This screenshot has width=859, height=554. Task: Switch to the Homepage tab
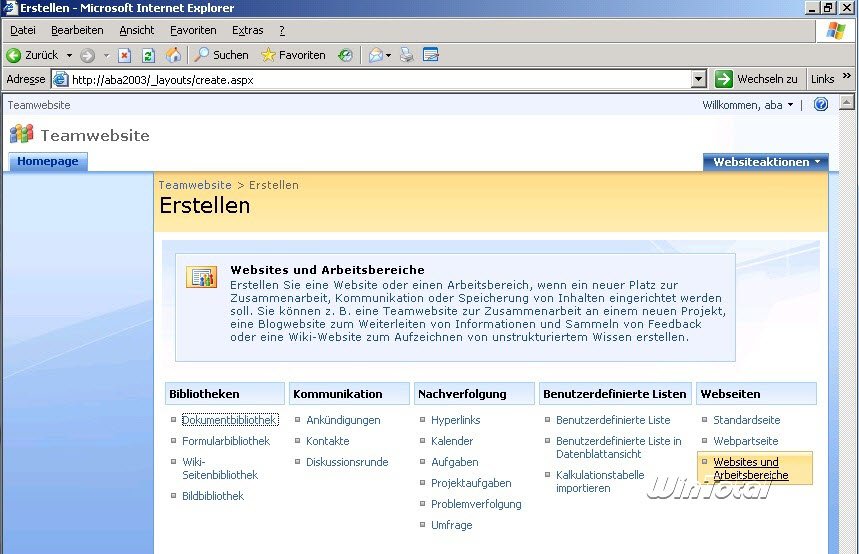pyautogui.click(x=48, y=161)
